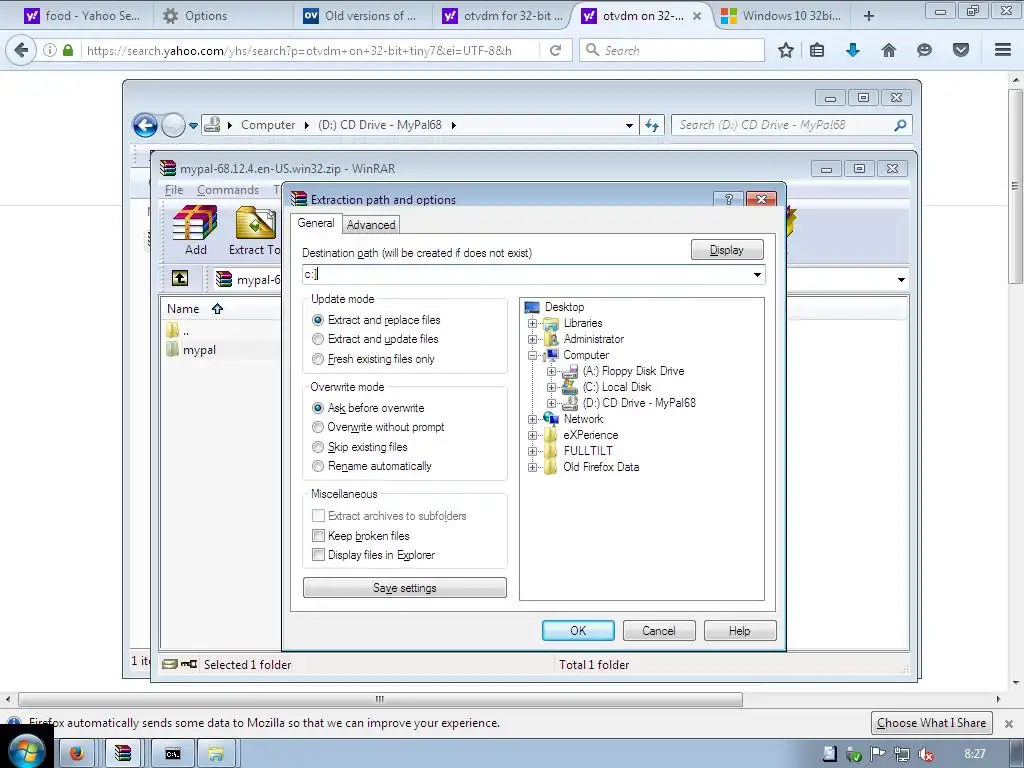This screenshot has width=1024, height=768.
Task: Select eXPerience folder in tree
Action: click(x=591, y=435)
